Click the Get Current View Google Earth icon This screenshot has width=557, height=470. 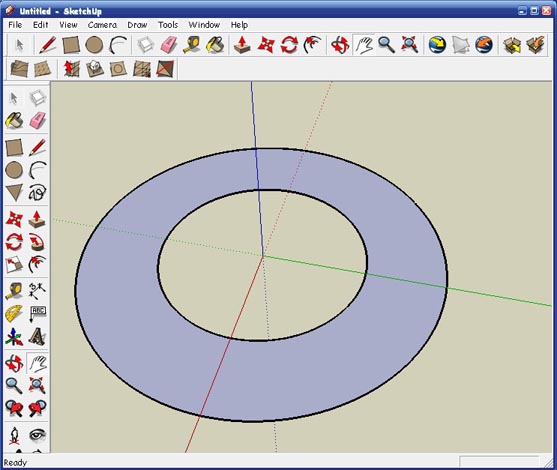point(437,45)
